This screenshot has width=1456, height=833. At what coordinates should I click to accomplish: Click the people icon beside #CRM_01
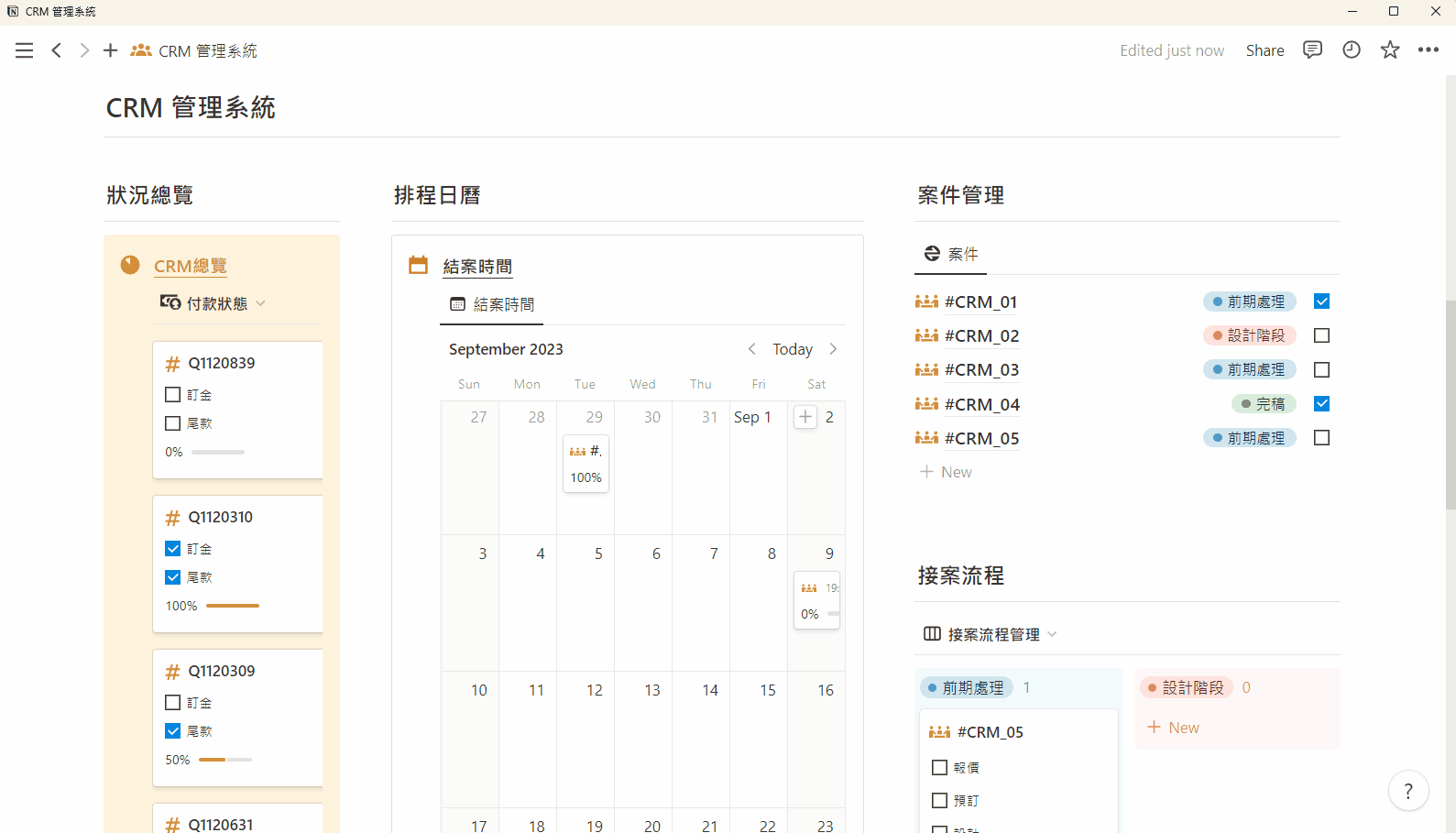pos(926,301)
